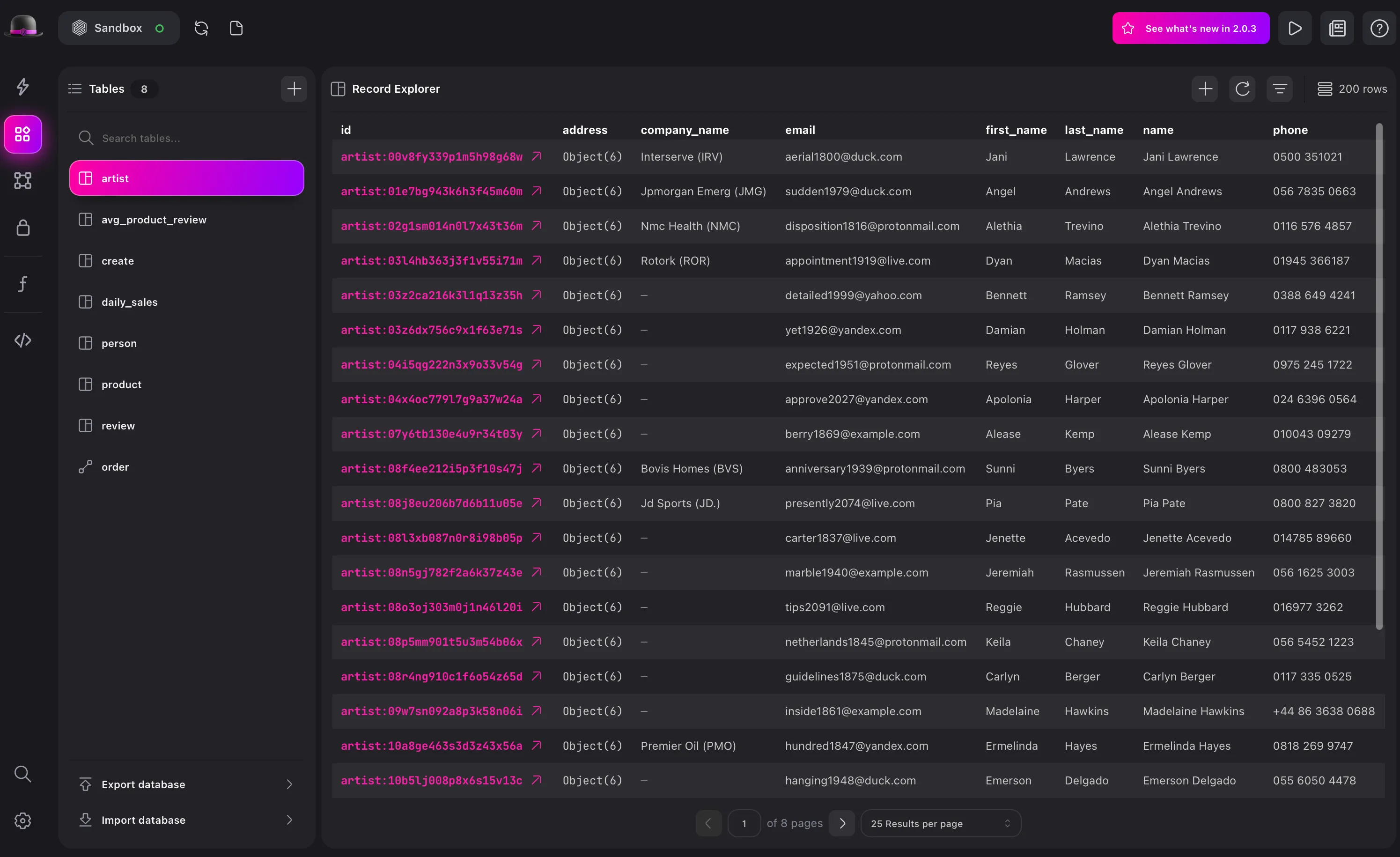
Task: Click the load dataset file icon
Action: [x=236, y=28]
